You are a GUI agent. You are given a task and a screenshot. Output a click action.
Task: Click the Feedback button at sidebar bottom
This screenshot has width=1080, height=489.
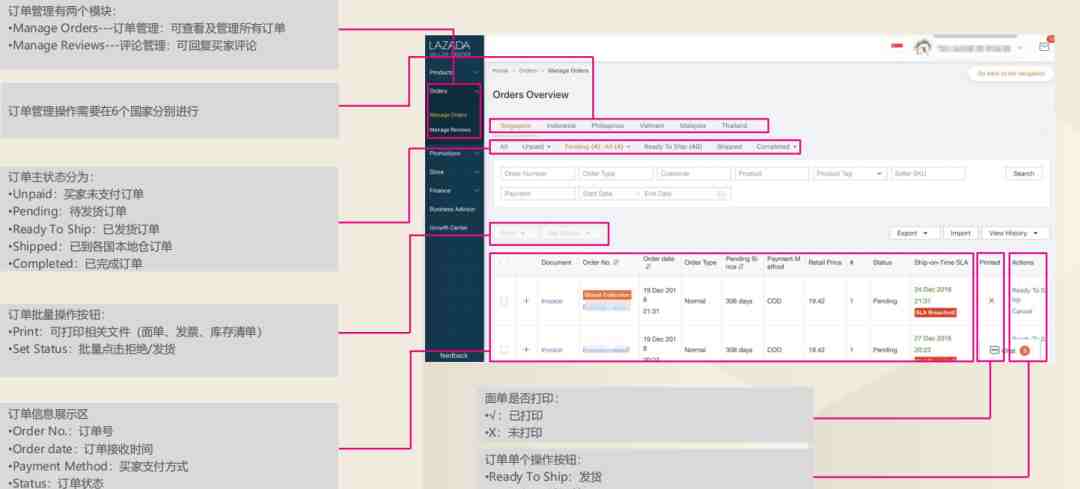(454, 355)
